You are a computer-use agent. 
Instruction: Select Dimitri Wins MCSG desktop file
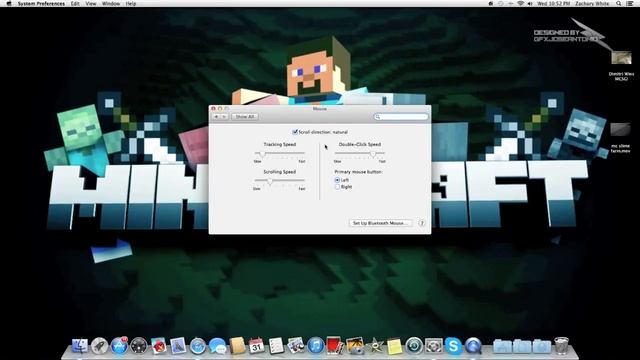click(621, 66)
